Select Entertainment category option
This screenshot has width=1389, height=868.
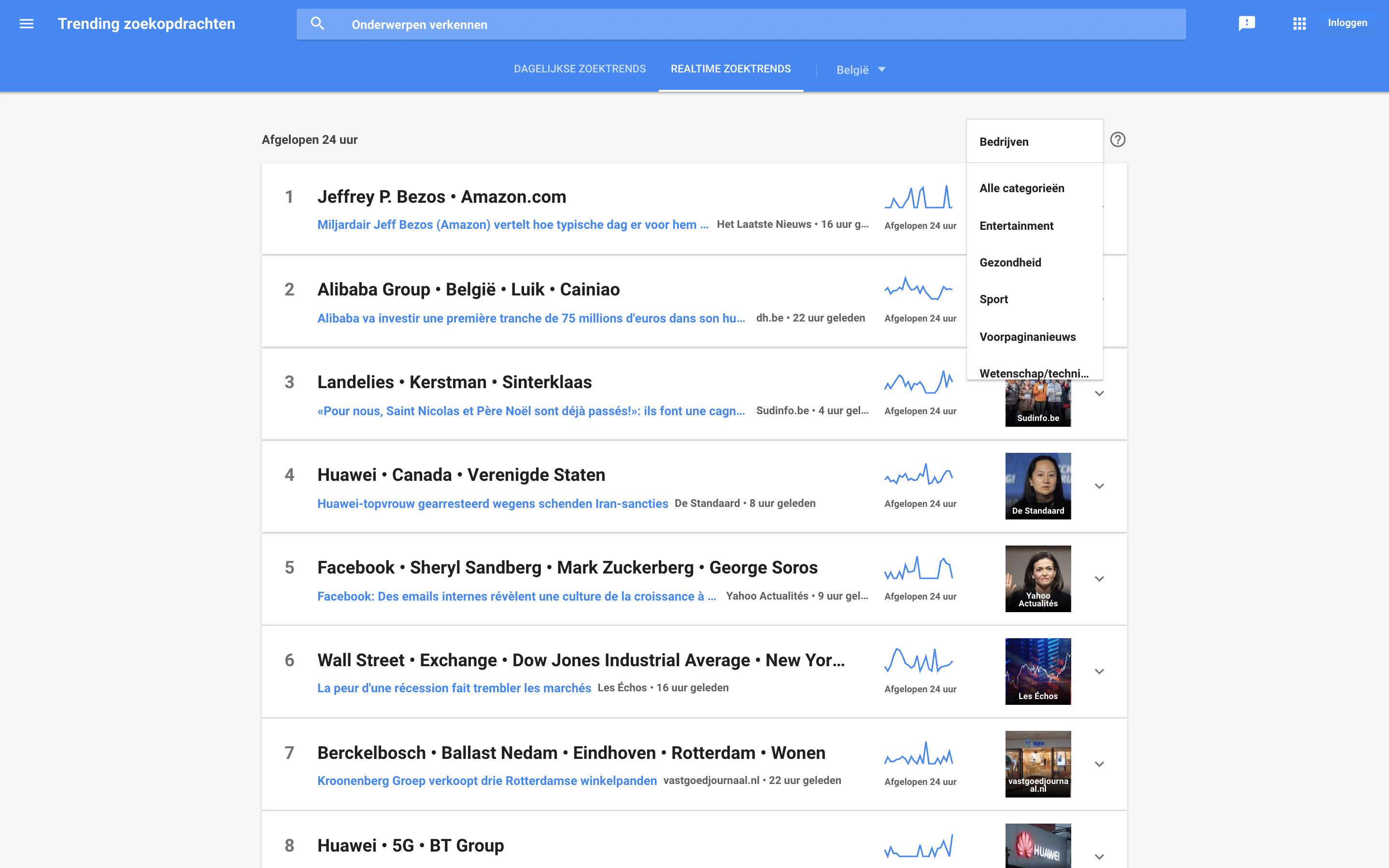click(1035, 225)
